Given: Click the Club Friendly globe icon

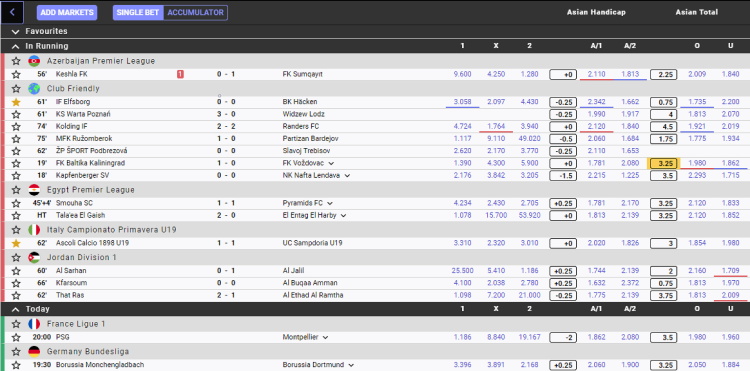Looking at the screenshot, I should [34, 88].
